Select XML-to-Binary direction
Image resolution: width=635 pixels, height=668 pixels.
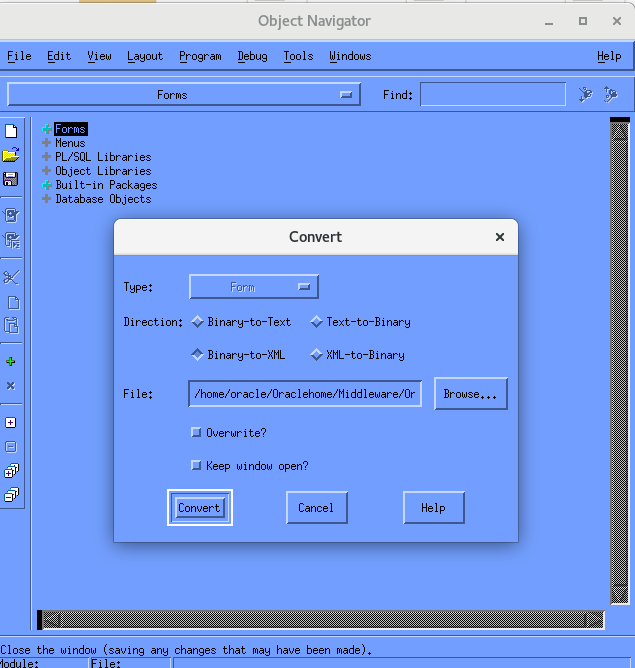357,354
